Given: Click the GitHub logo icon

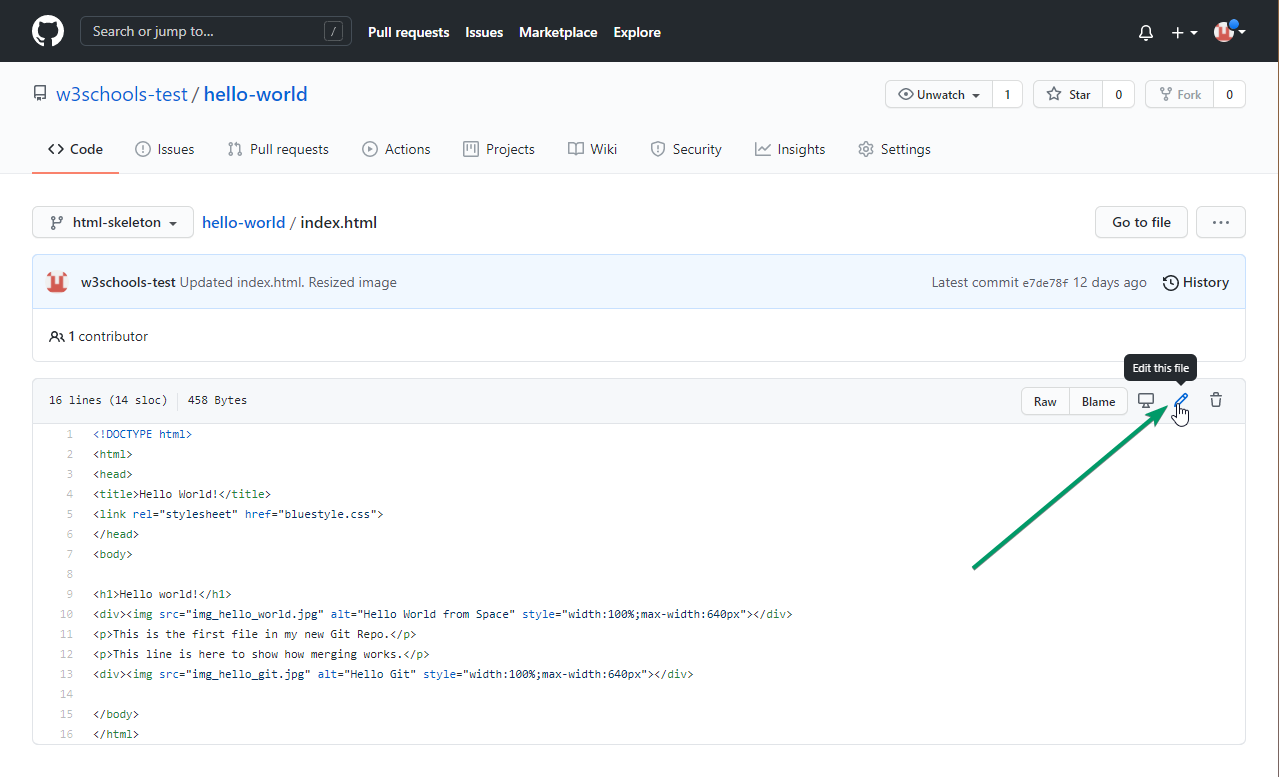Looking at the screenshot, I should point(47,31).
